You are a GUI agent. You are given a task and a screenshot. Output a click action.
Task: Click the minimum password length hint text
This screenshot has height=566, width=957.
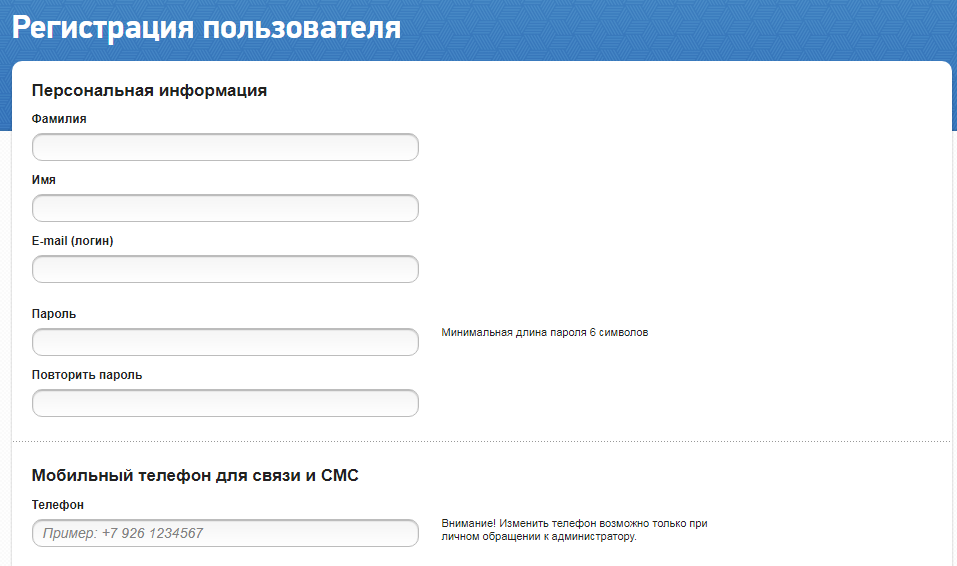click(544, 333)
